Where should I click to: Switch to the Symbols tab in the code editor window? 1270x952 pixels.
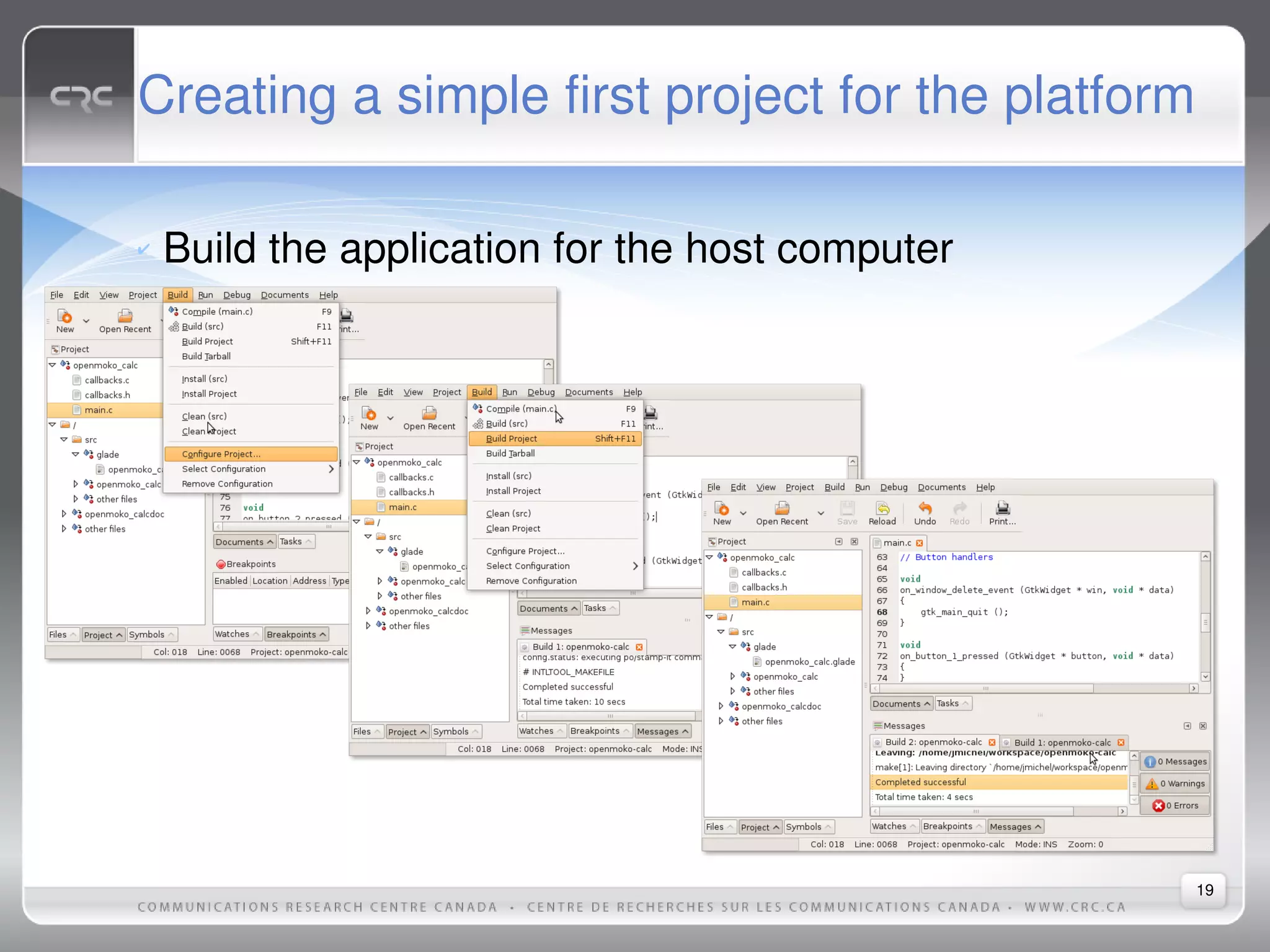809,827
